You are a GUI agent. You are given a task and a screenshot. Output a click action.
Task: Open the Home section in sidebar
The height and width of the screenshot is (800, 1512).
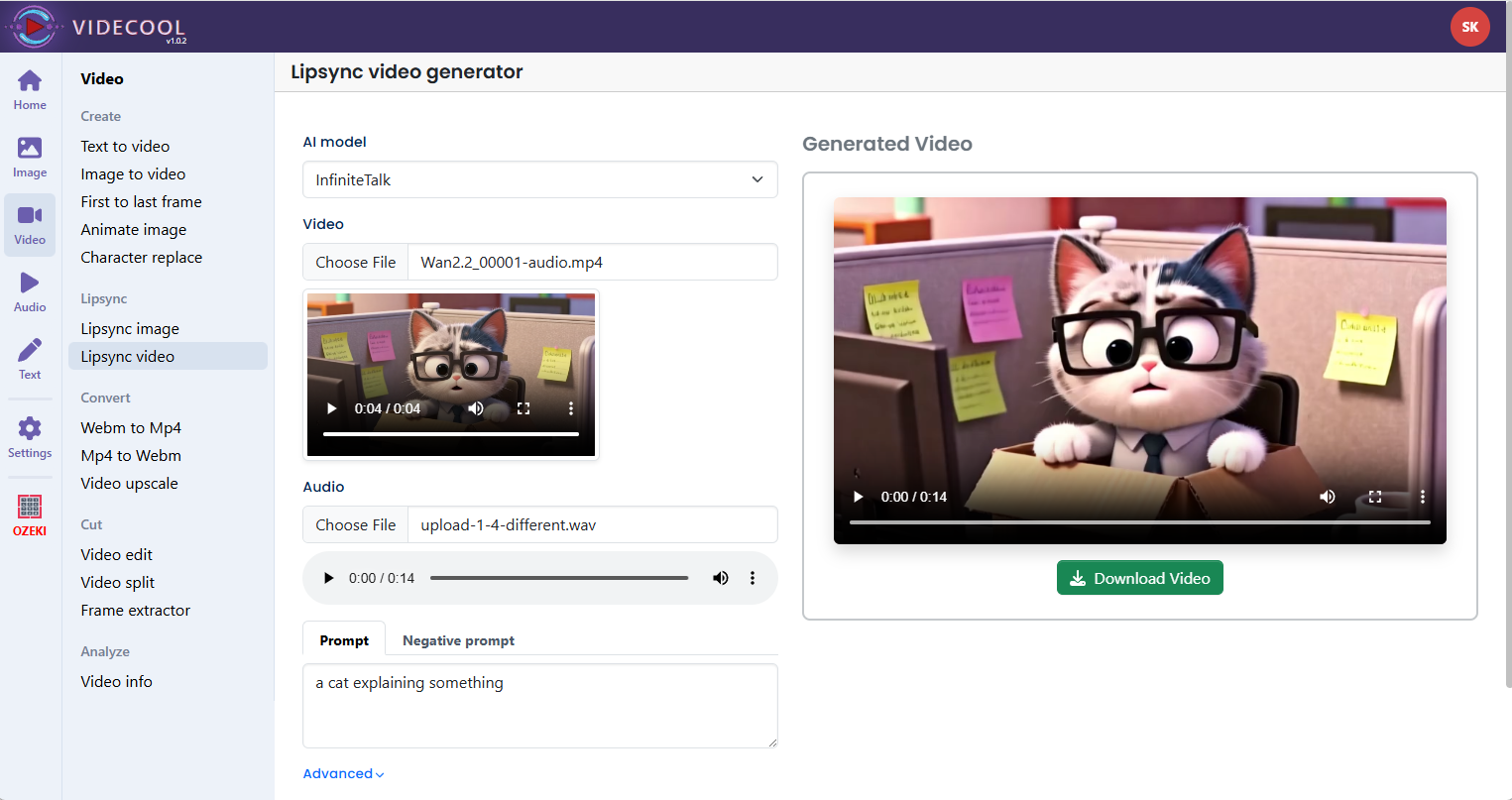pyautogui.click(x=30, y=90)
